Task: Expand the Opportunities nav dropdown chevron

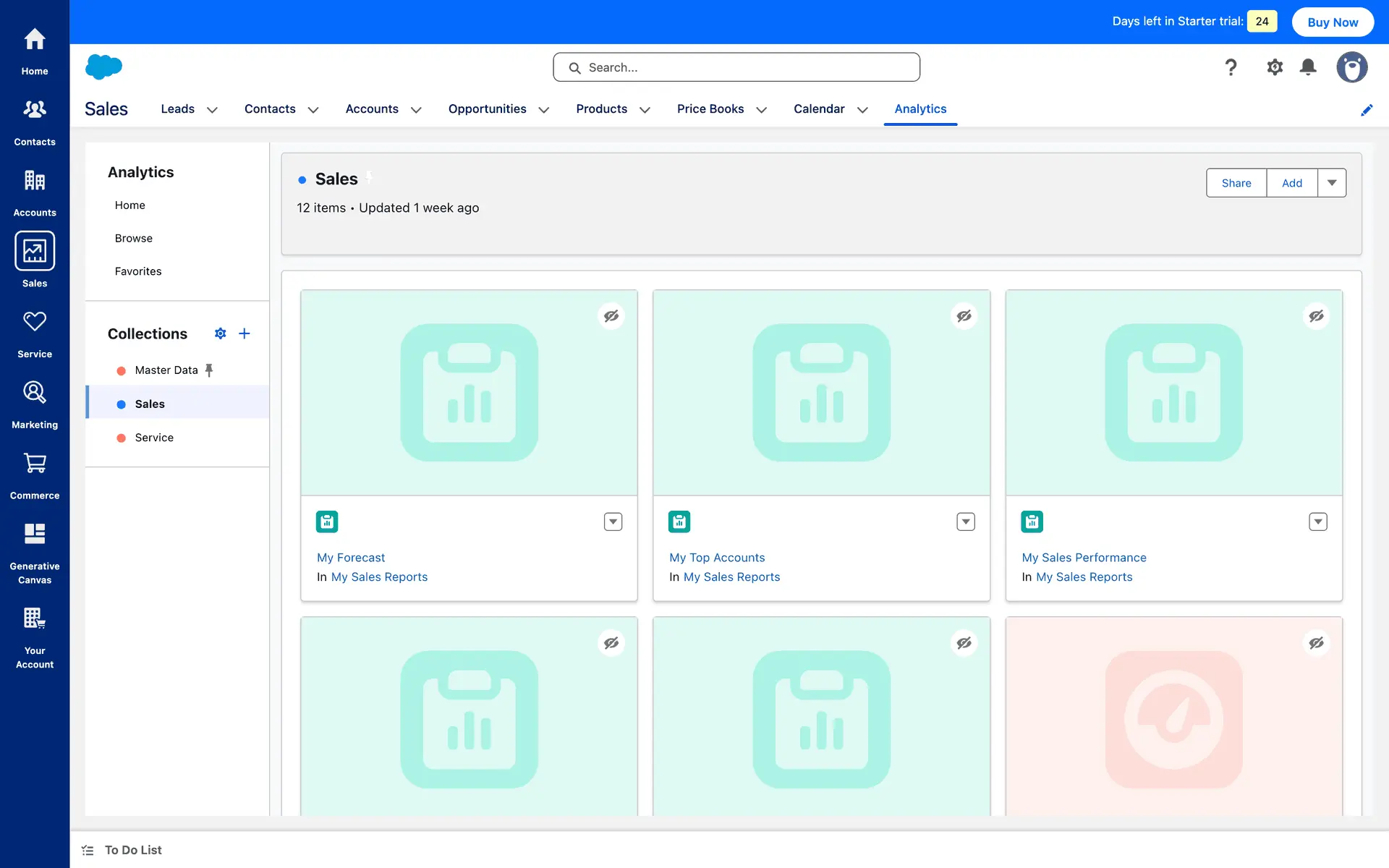Action: (x=544, y=110)
